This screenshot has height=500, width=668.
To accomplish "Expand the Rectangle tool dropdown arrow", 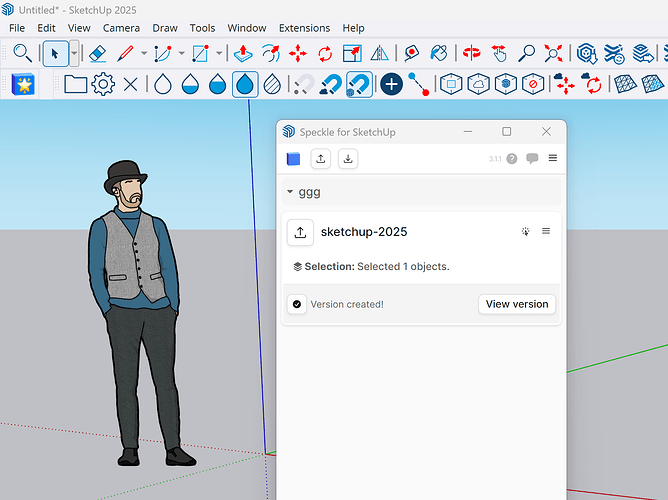I will (x=219, y=54).
